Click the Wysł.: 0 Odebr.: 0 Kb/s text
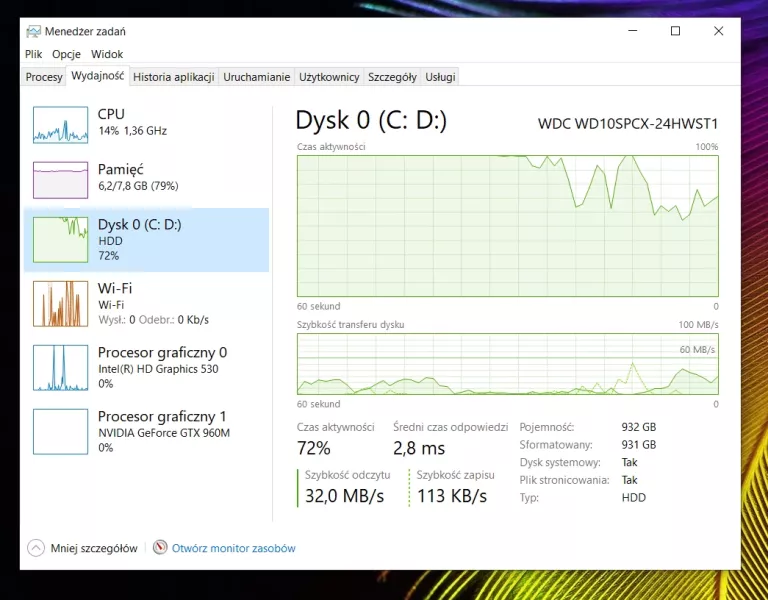 pos(153,320)
